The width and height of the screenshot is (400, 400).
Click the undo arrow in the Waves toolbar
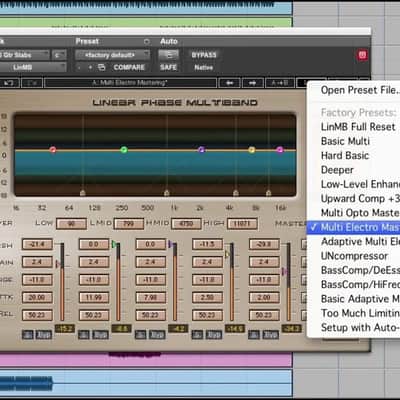click(x=9, y=83)
